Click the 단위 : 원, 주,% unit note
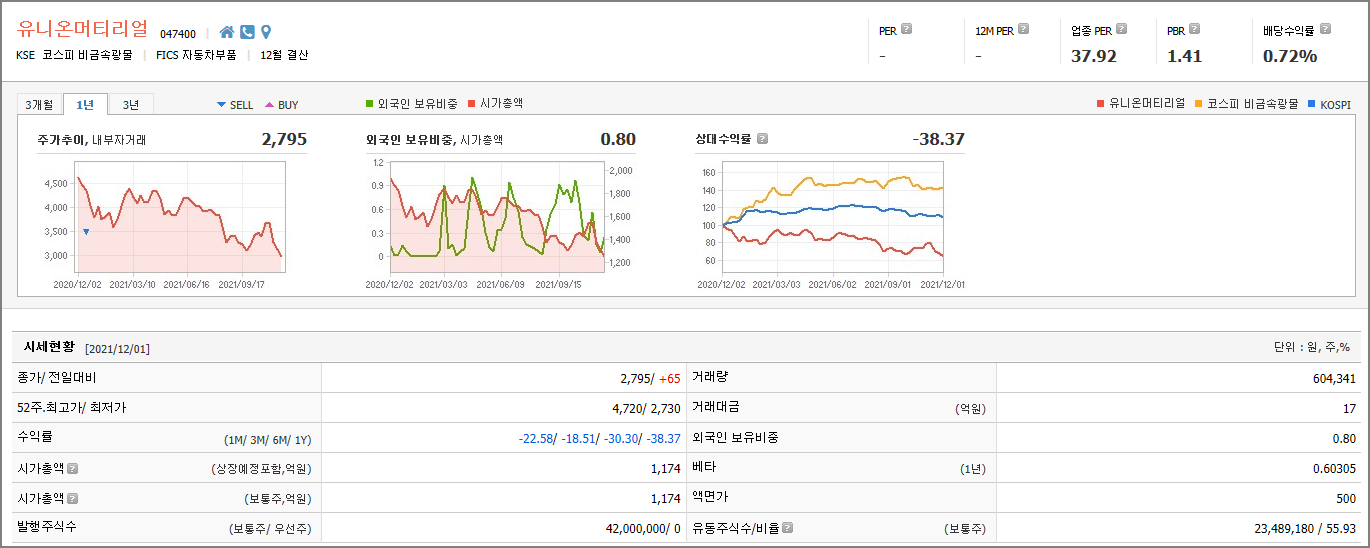The image size is (1370, 548). click(1312, 347)
